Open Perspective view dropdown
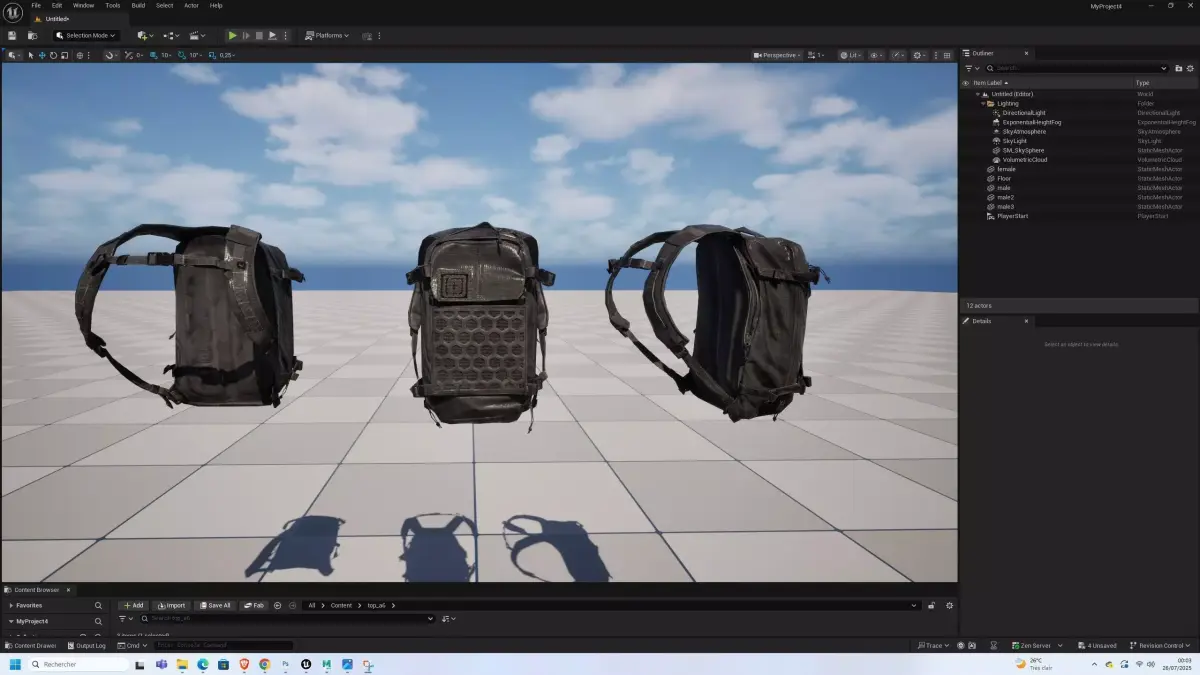Viewport: 1200px width, 675px height. click(x=777, y=55)
